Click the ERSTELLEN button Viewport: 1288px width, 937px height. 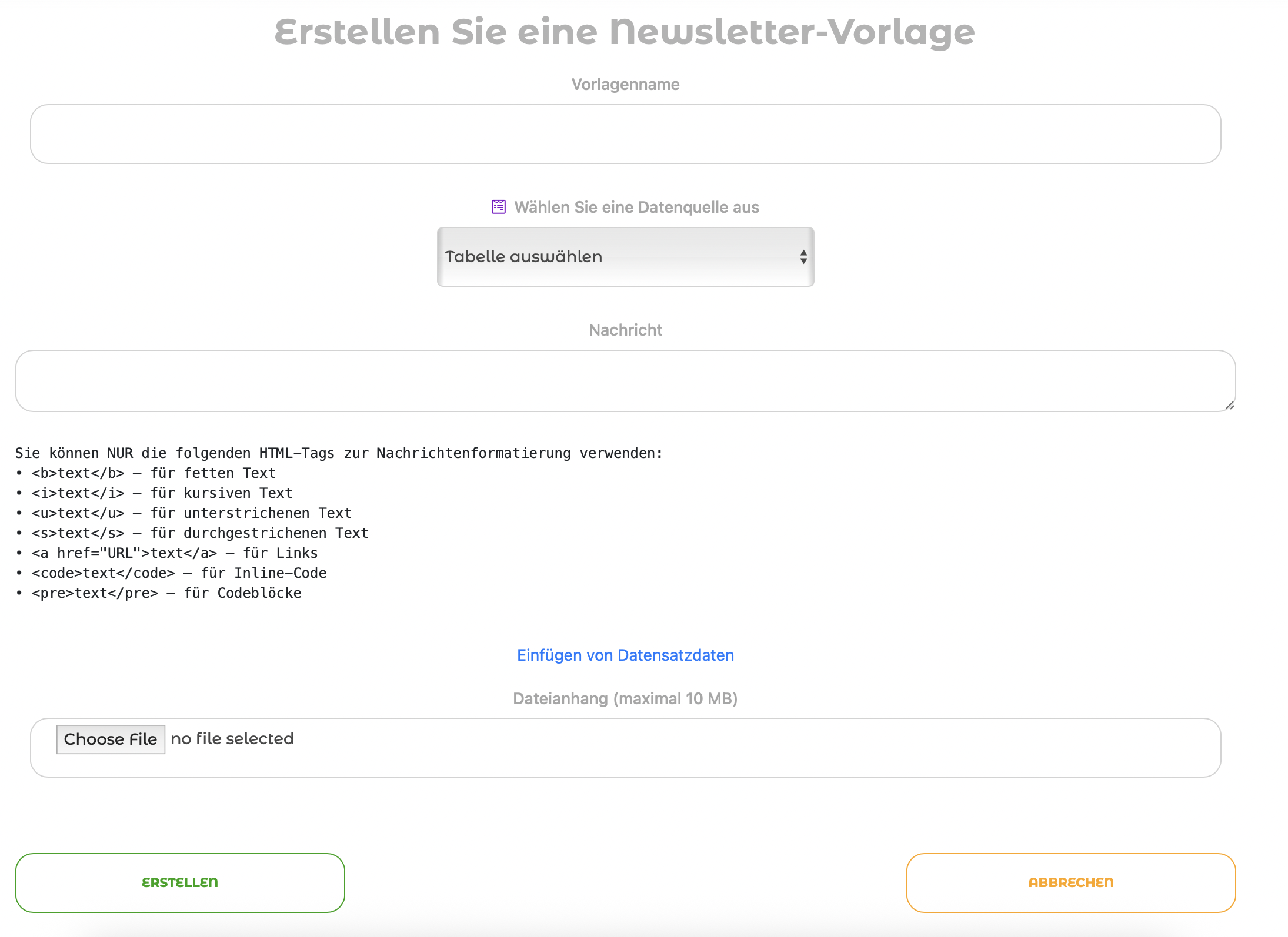180,883
